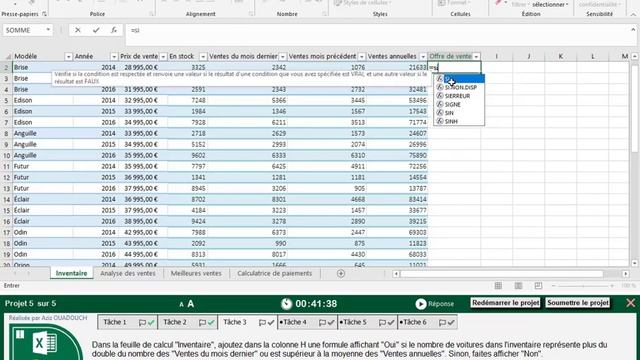Confirm the formula with the checkmark icon

tap(96, 30)
